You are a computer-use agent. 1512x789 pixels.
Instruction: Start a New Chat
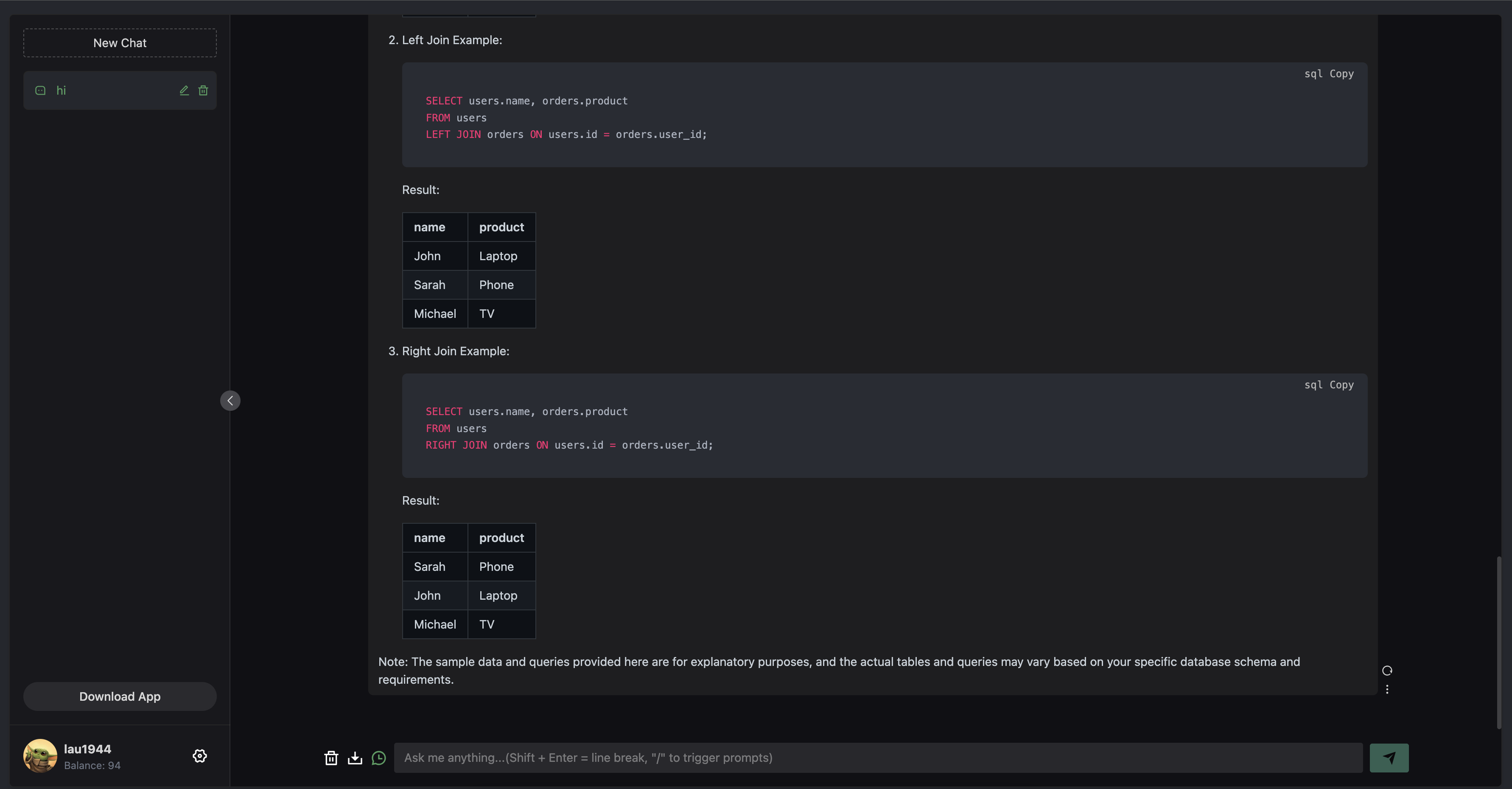pos(120,43)
